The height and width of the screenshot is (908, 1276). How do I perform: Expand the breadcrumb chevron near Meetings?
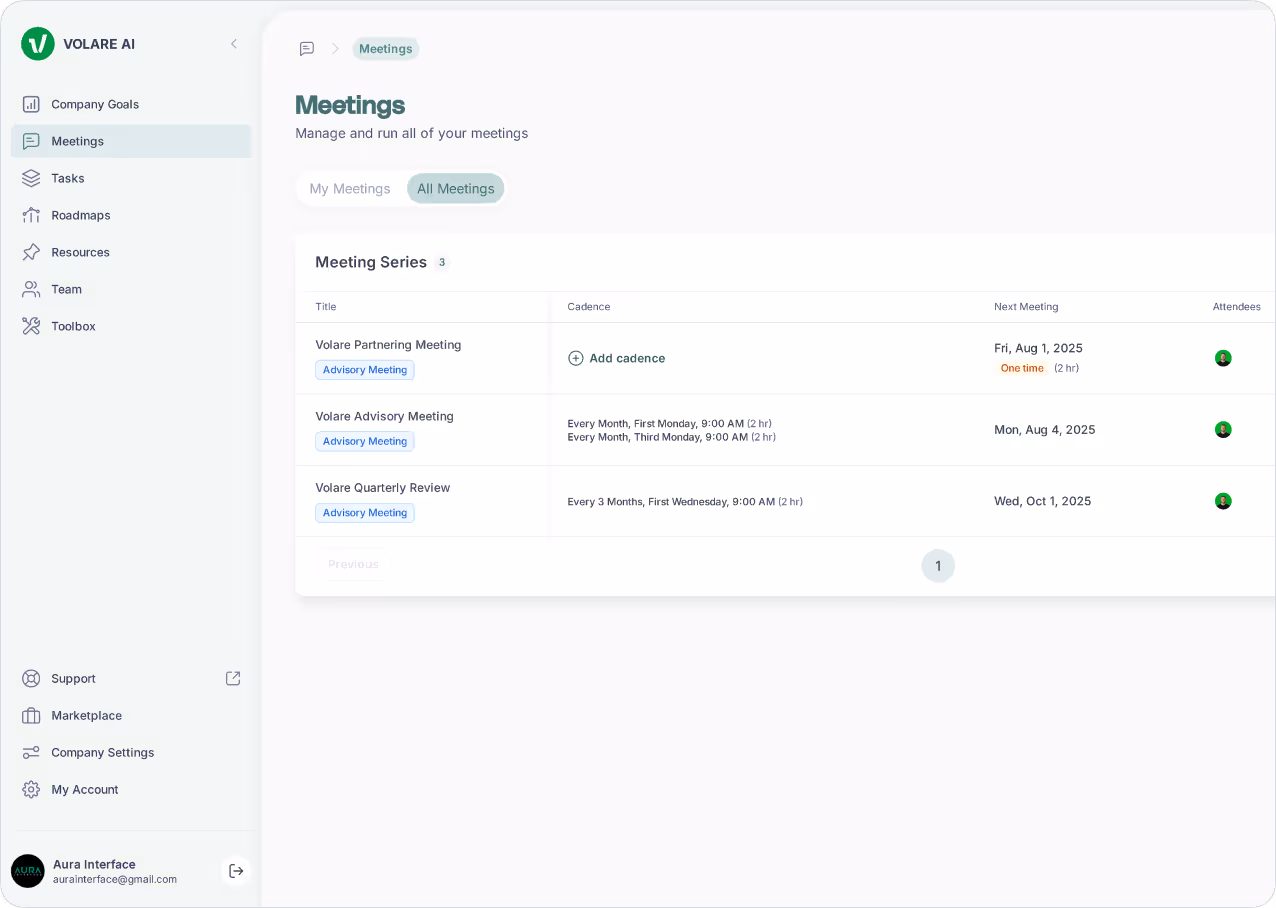click(336, 48)
